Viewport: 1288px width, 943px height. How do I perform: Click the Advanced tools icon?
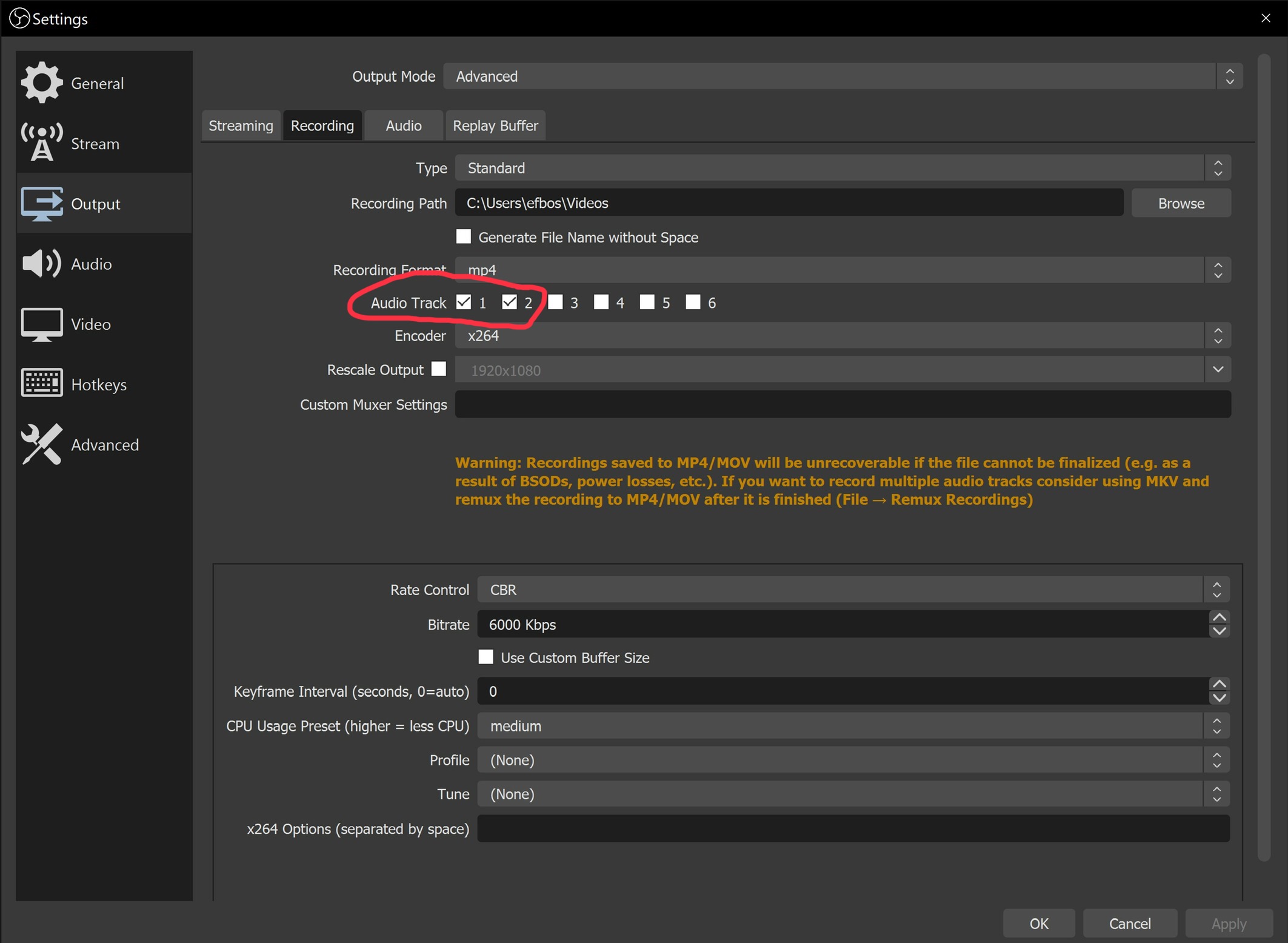pyautogui.click(x=41, y=444)
